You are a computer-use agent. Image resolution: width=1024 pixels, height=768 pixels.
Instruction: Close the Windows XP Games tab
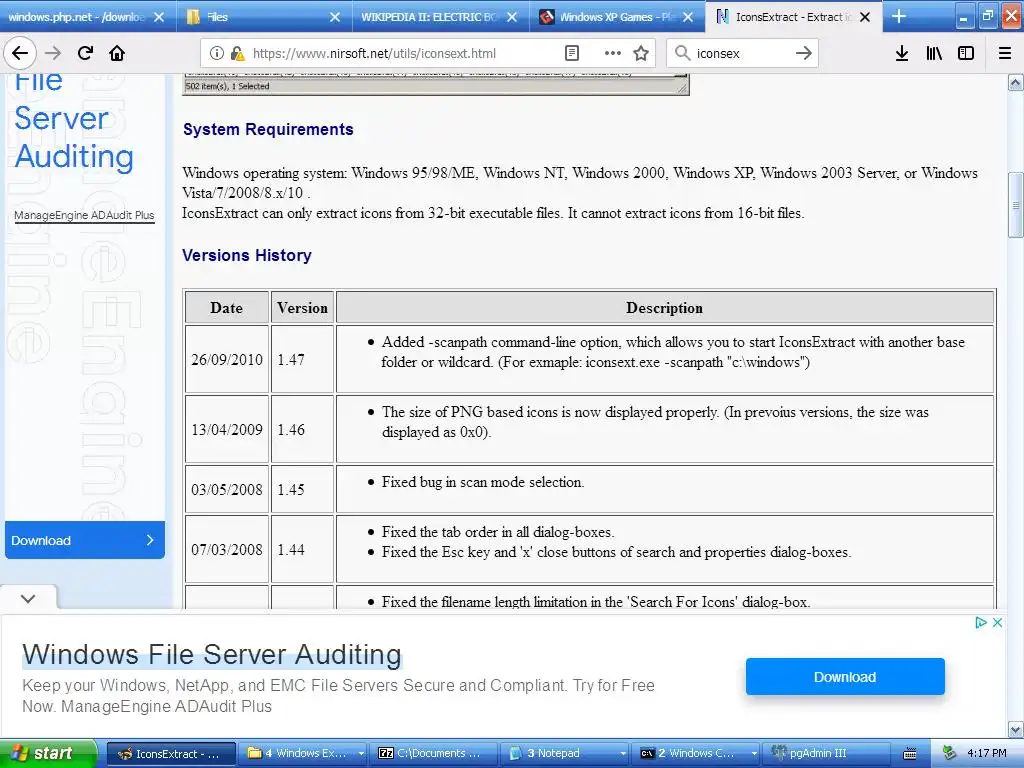click(x=688, y=17)
